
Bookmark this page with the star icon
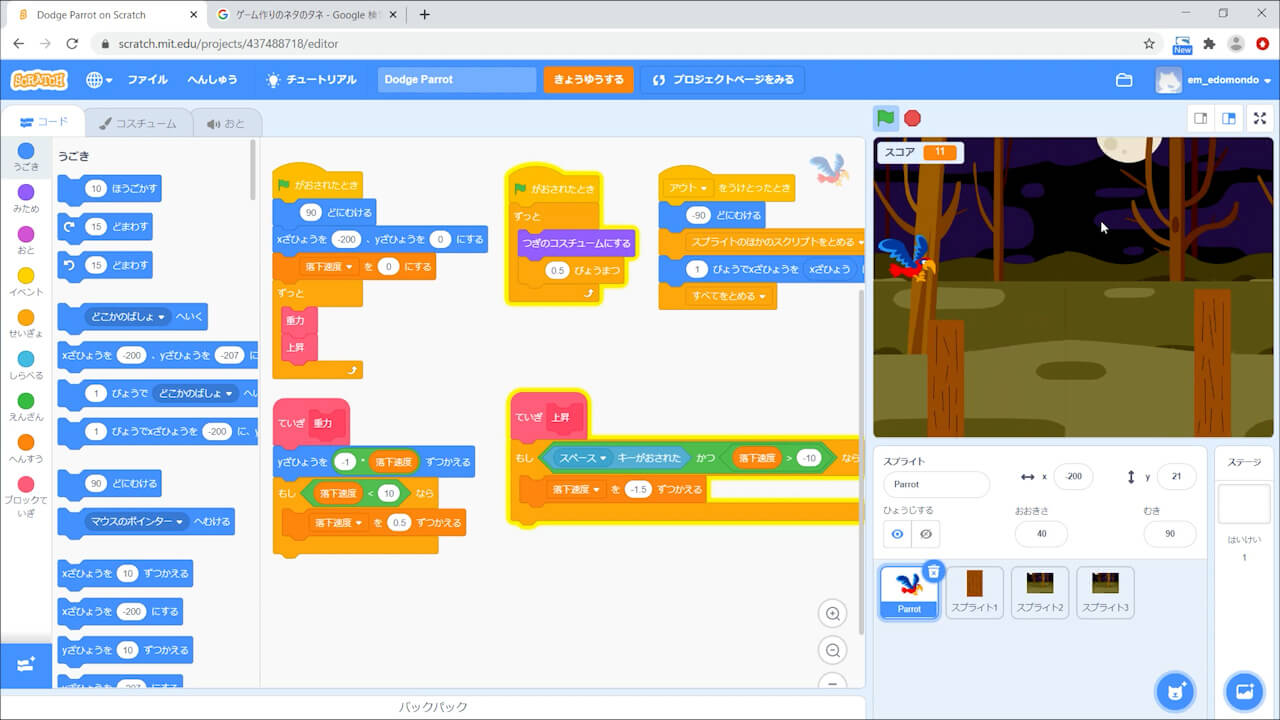[1149, 44]
